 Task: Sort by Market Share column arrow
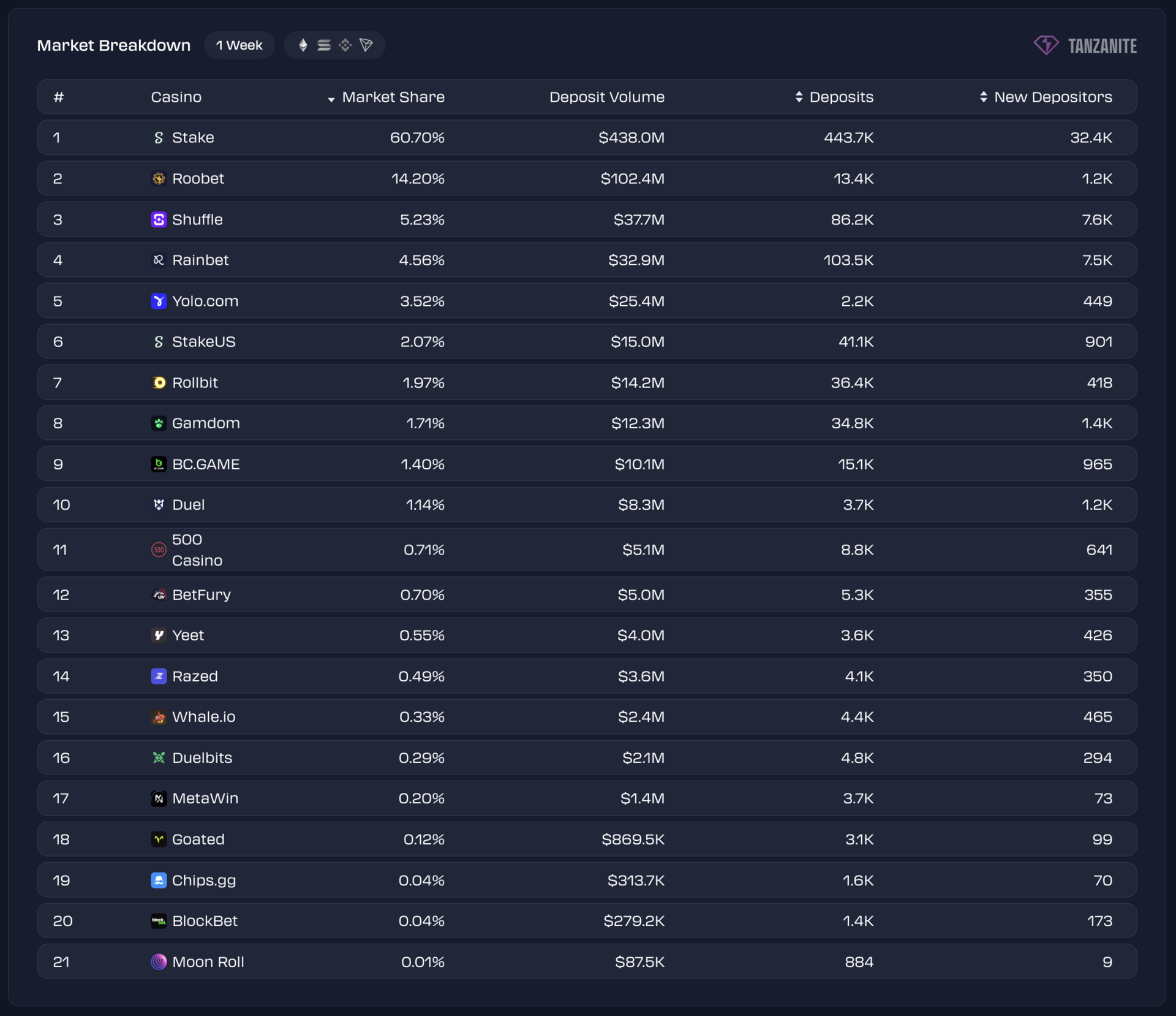pos(331,99)
